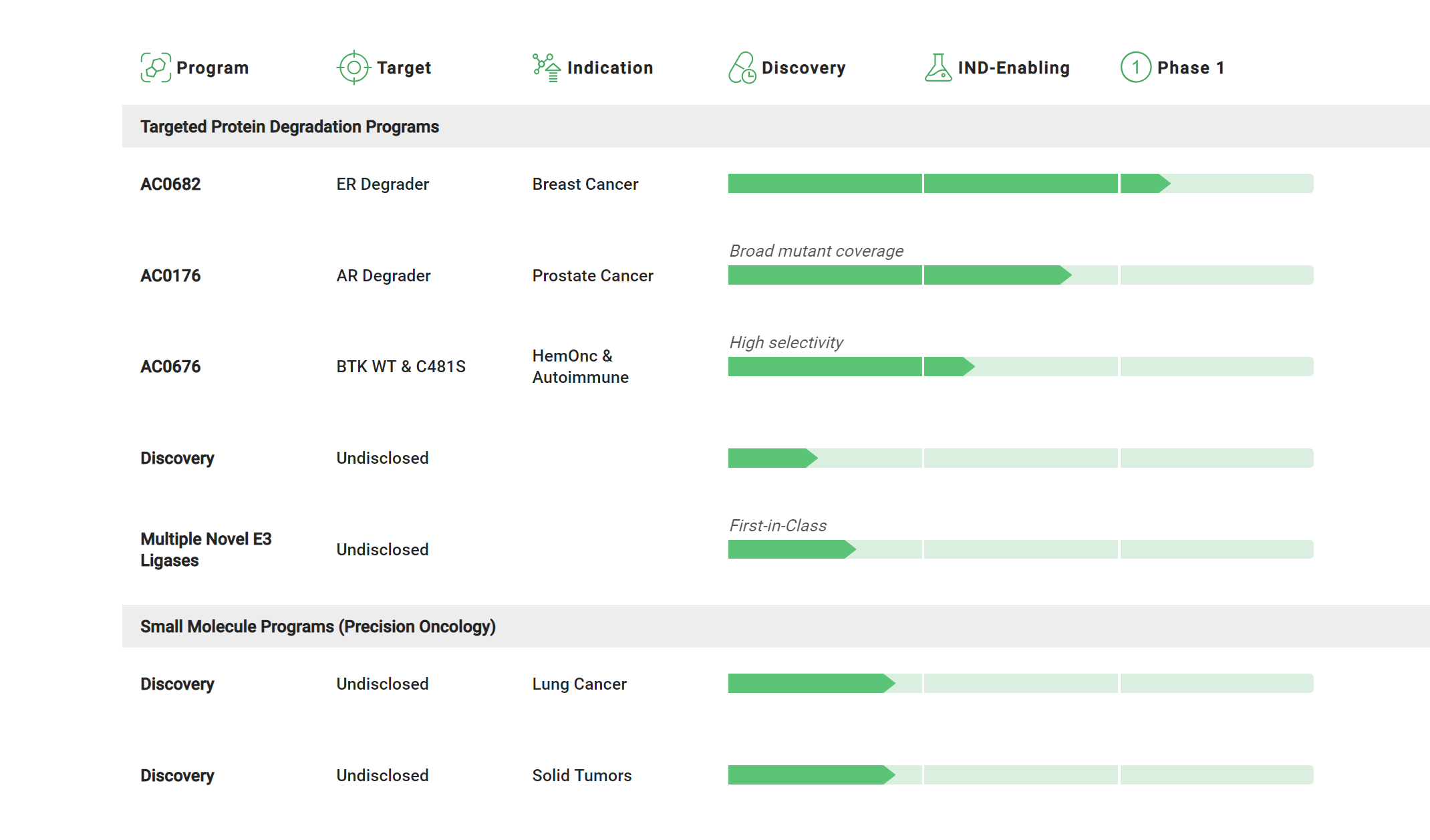The height and width of the screenshot is (840, 1430).
Task: Click the First-in-Class annotation
Action: click(x=778, y=526)
